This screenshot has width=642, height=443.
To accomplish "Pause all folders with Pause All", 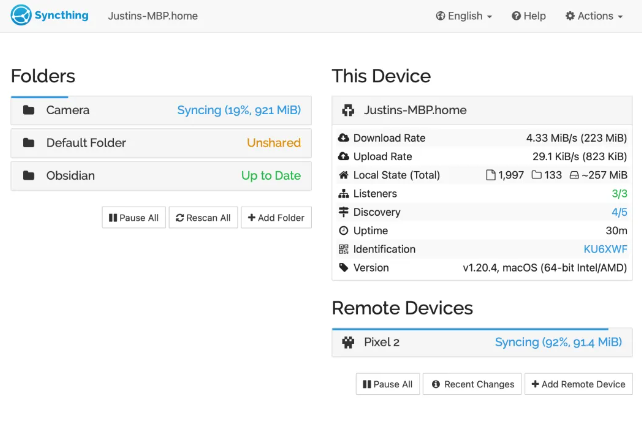I will click(134, 217).
